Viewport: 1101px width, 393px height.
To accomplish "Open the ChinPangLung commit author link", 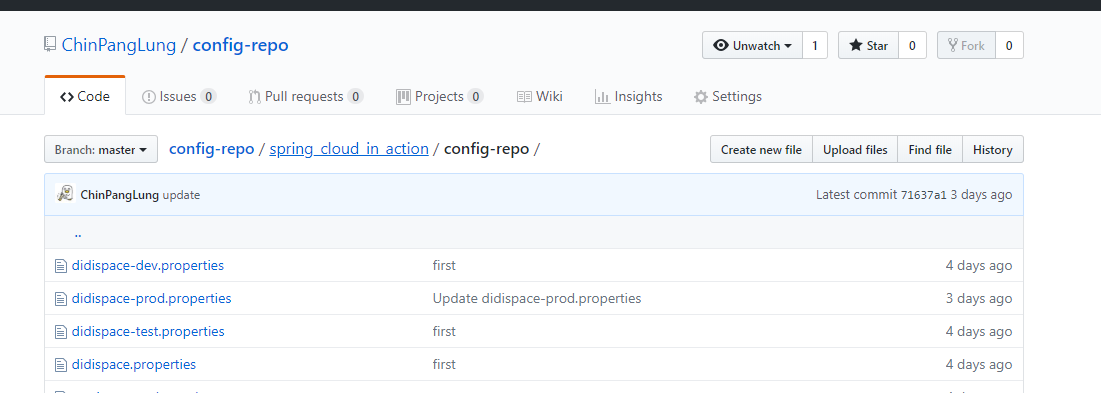I will tap(119, 195).
